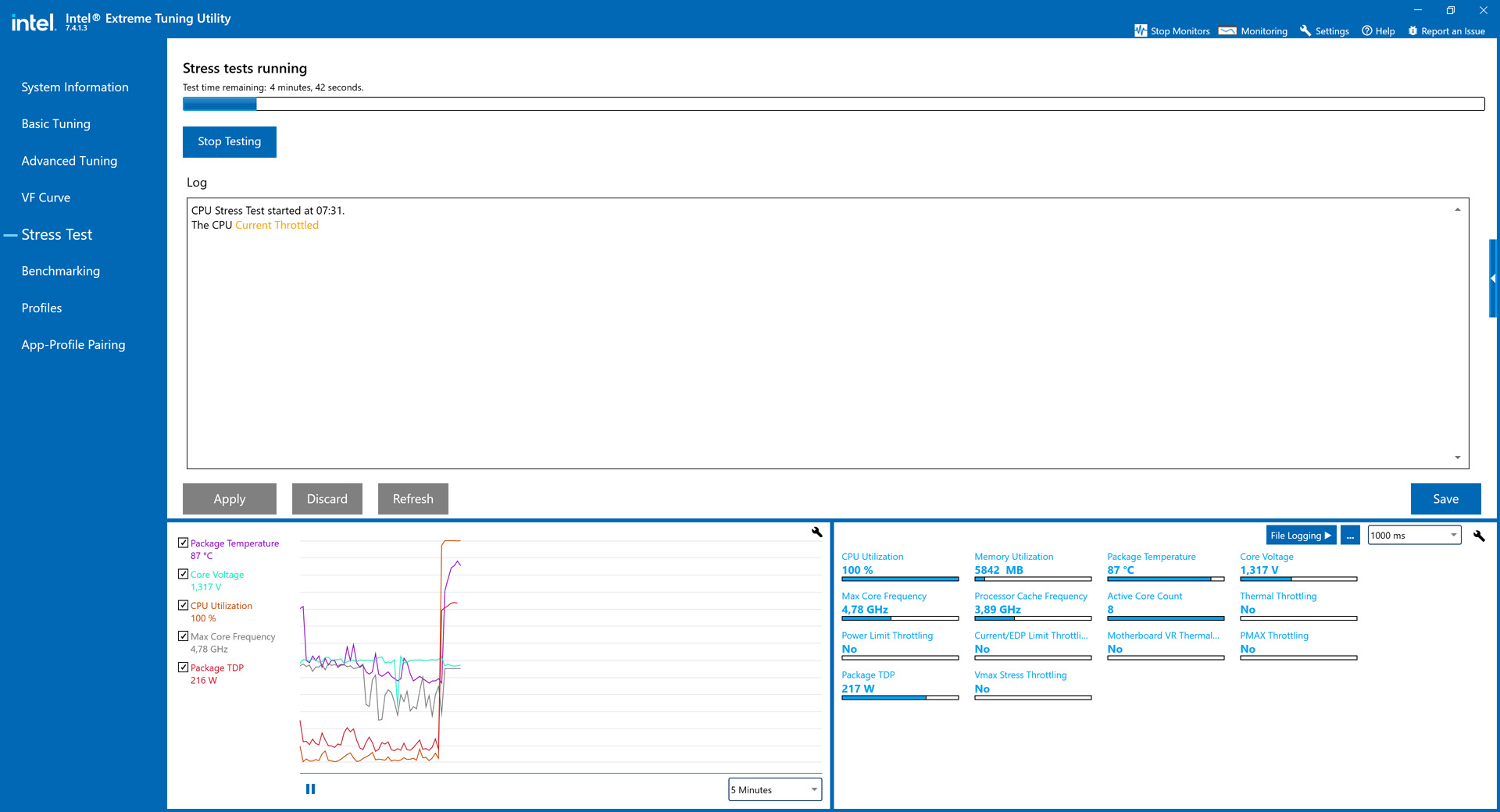Click Stop Testing button
The height and width of the screenshot is (812, 1500).
point(230,142)
